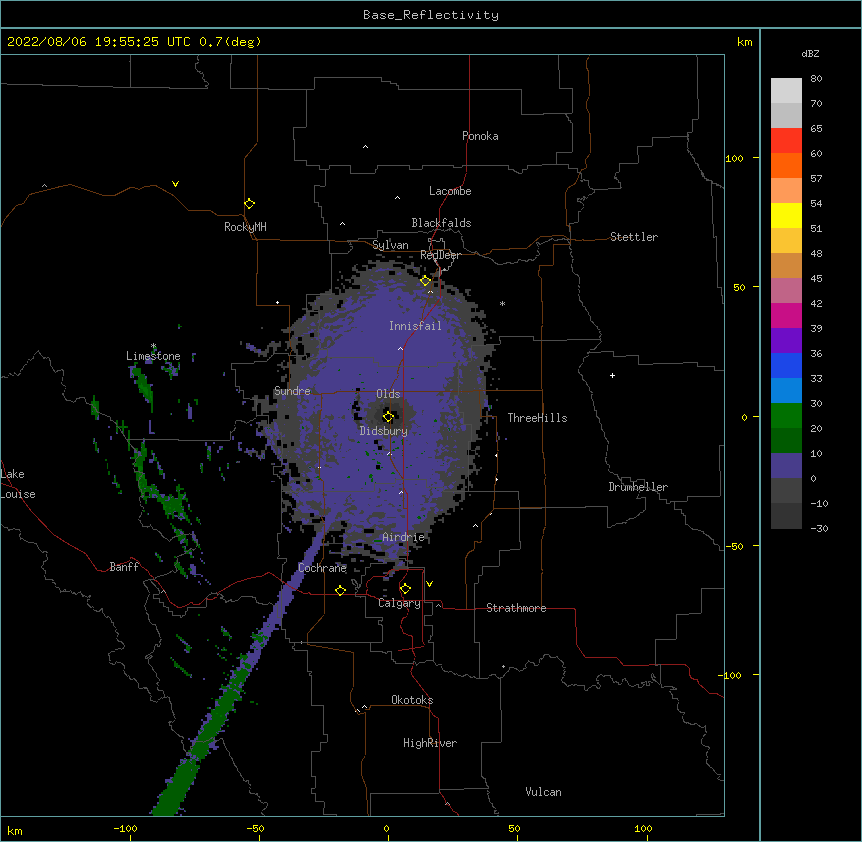Pick the magenta 39-42 dBZ legend swatch
Screen dimensions: 862x842
pyautogui.click(x=786, y=315)
